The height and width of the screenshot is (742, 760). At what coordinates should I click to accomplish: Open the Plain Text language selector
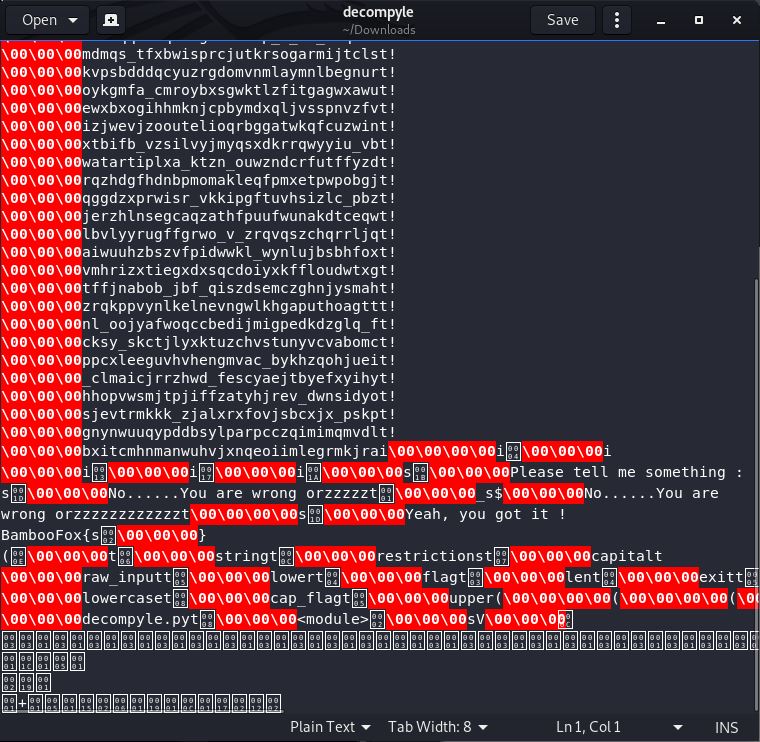coord(330,727)
